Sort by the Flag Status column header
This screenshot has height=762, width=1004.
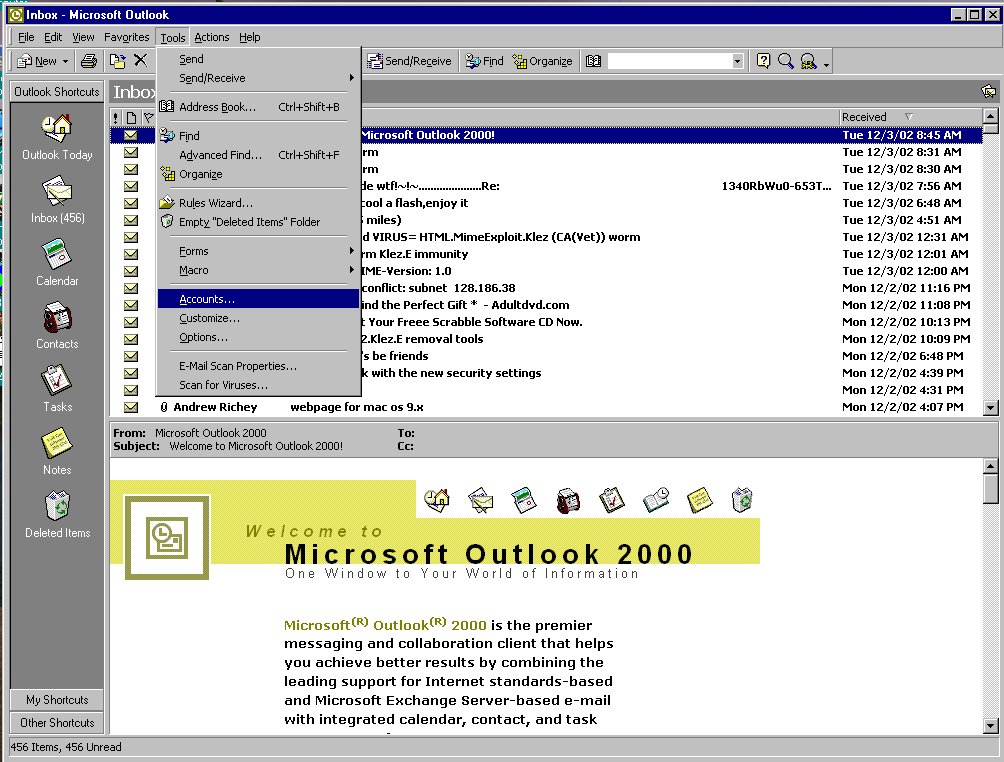pyautogui.click(x=149, y=117)
